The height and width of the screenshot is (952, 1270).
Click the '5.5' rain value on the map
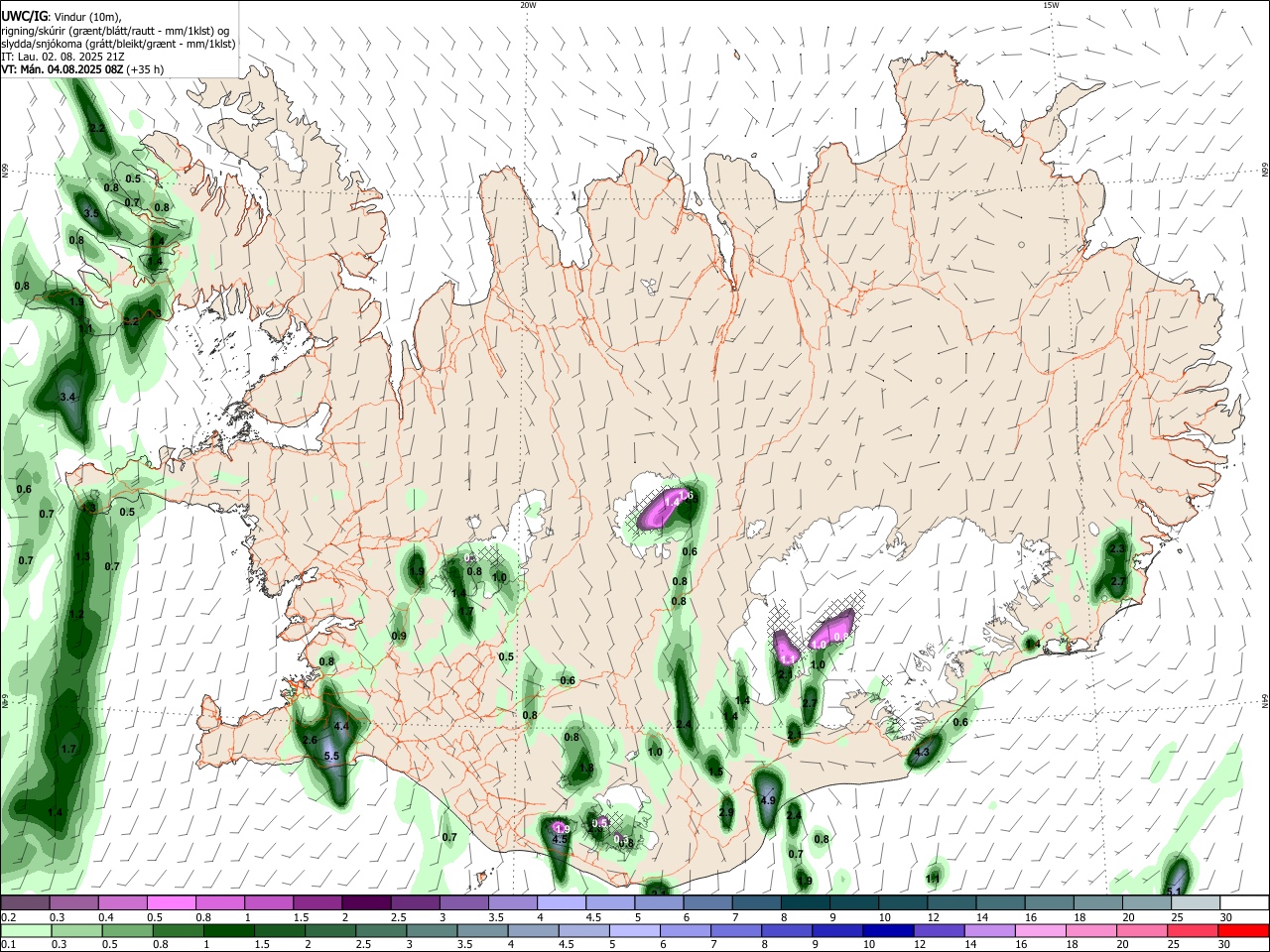coord(332,756)
